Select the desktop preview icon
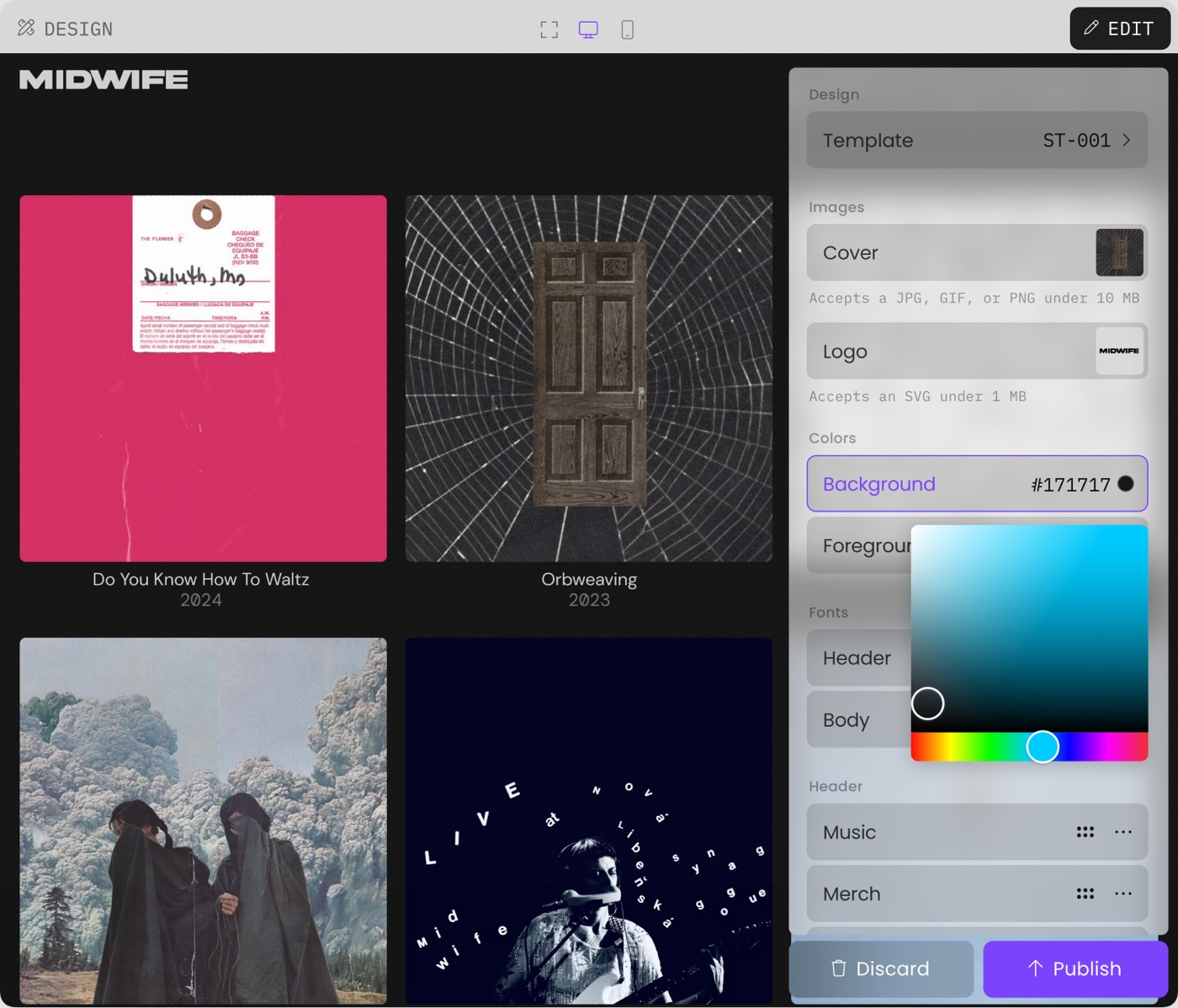Viewport: 1178px width, 1008px height. [x=588, y=30]
